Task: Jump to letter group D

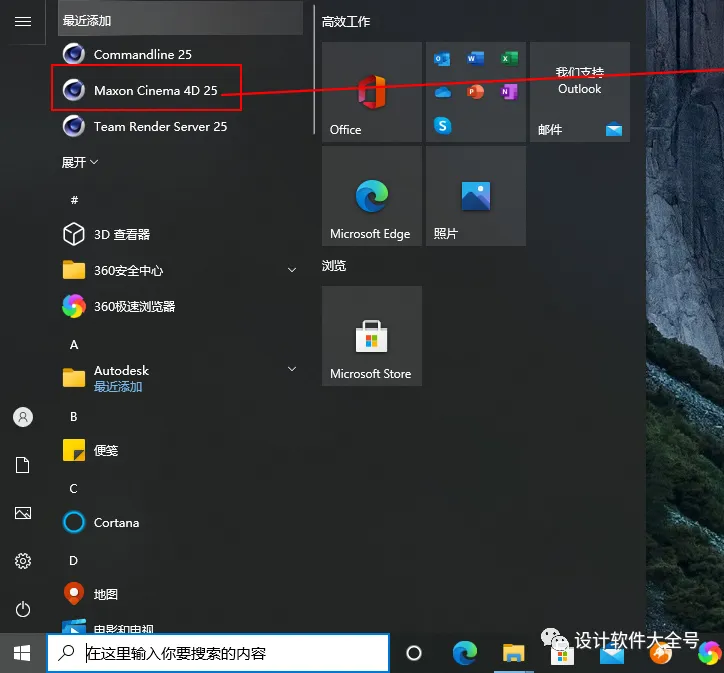Action: [74, 561]
